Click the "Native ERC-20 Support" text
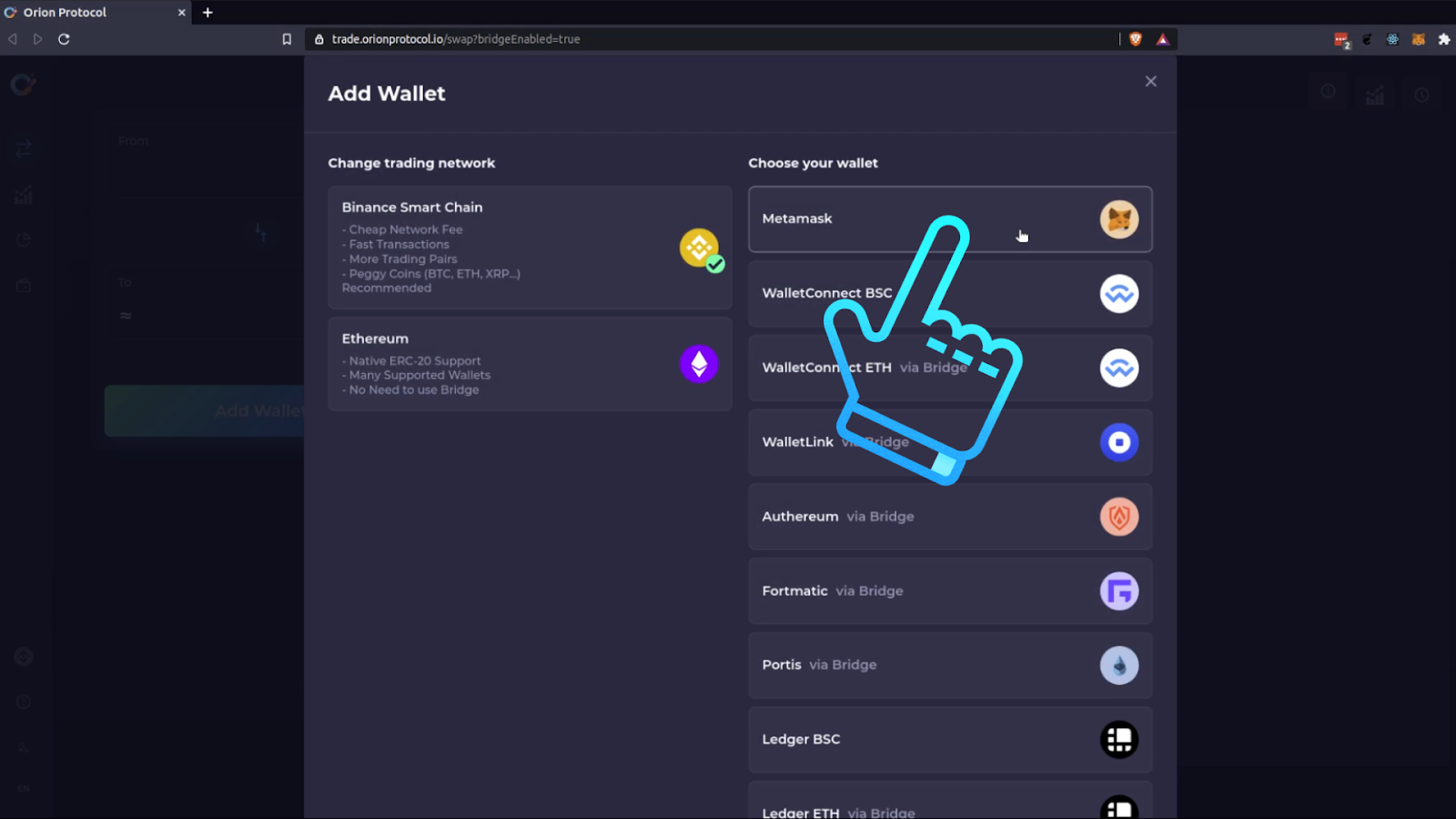 point(415,361)
